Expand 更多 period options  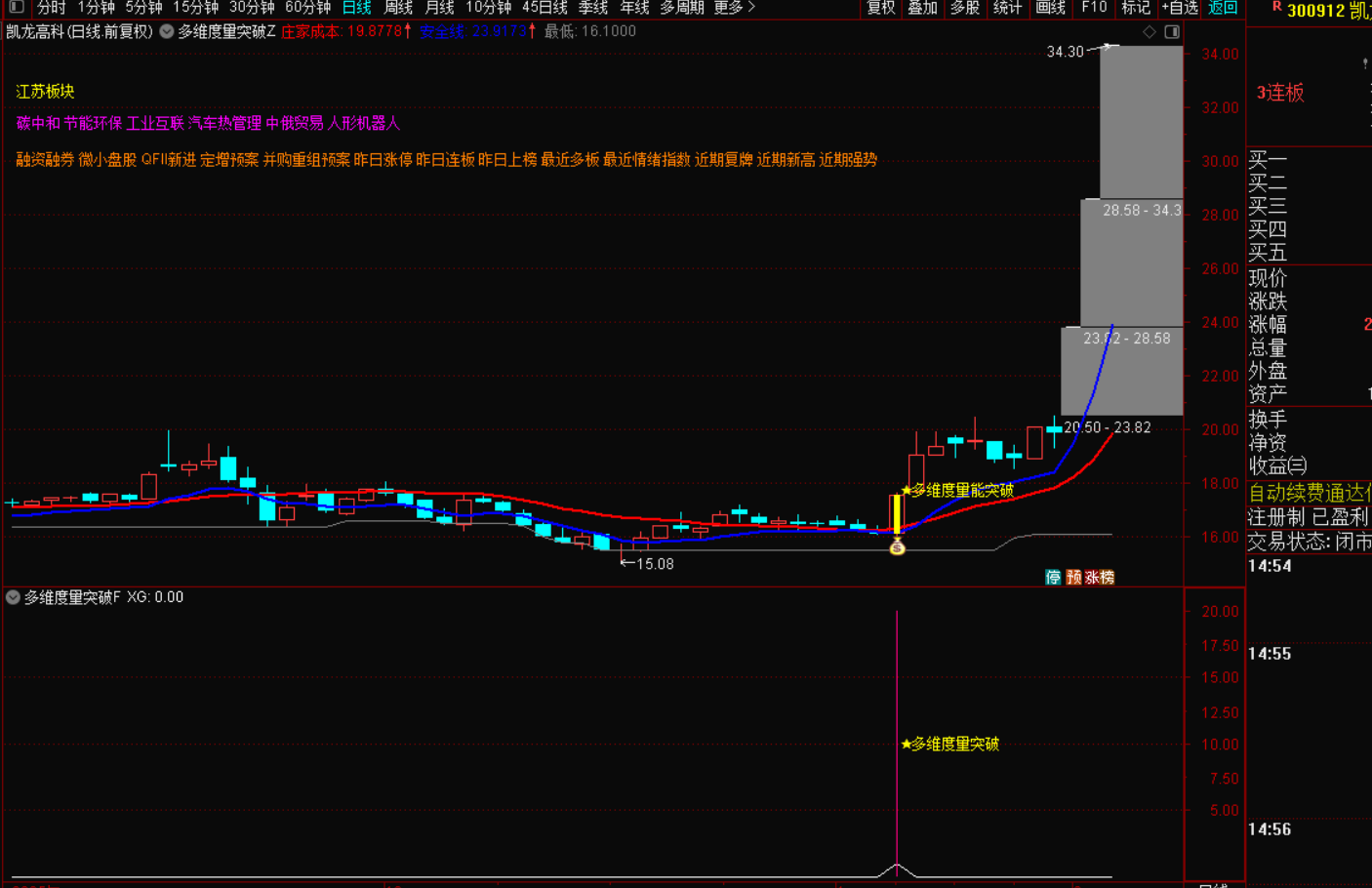(734, 8)
